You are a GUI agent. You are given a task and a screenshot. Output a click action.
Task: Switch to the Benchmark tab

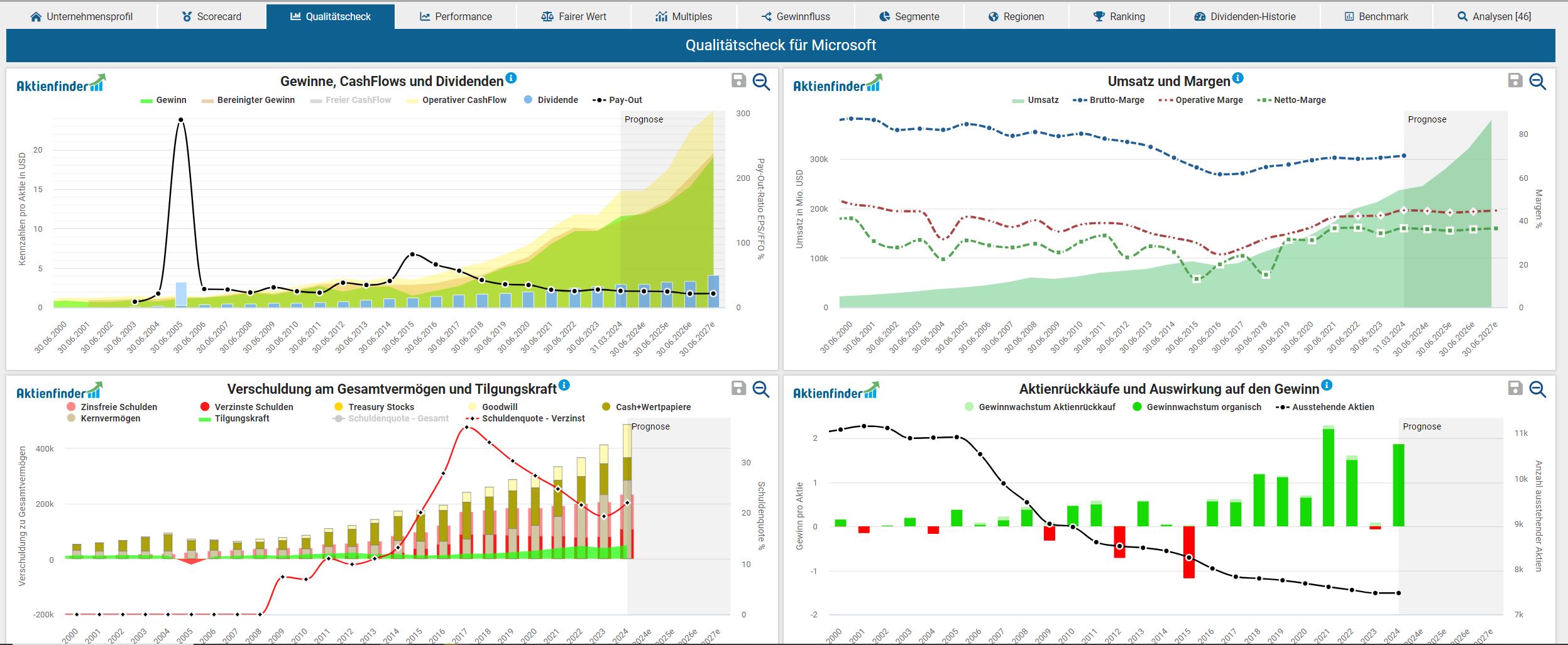point(1376,16)
